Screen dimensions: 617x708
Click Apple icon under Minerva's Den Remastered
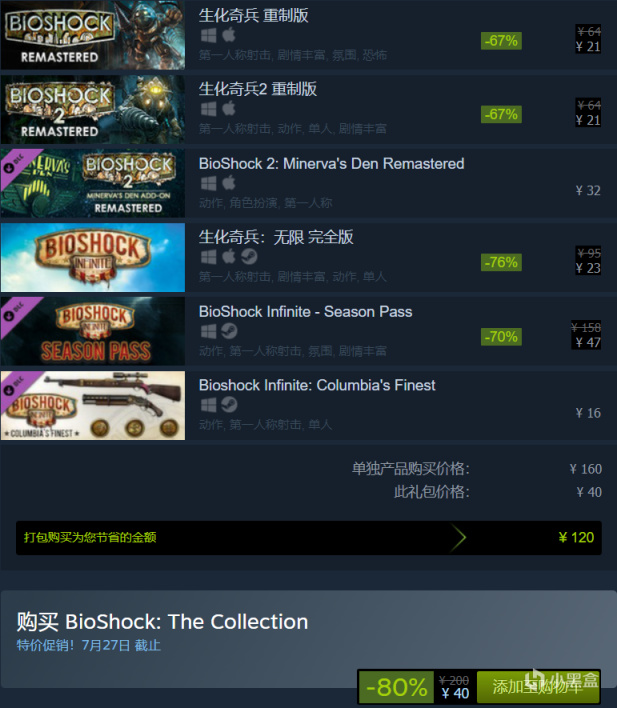[229, 182]
